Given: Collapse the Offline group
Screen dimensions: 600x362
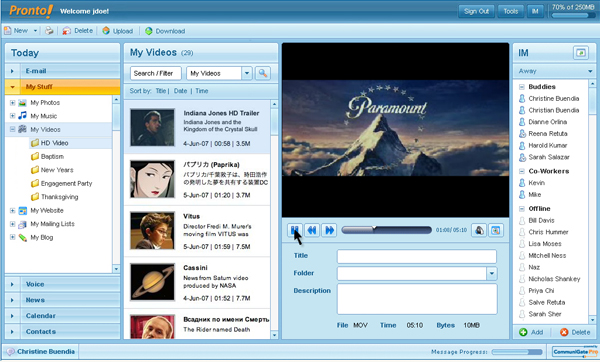Looking at the screenshot, I should tap(522, 209).
